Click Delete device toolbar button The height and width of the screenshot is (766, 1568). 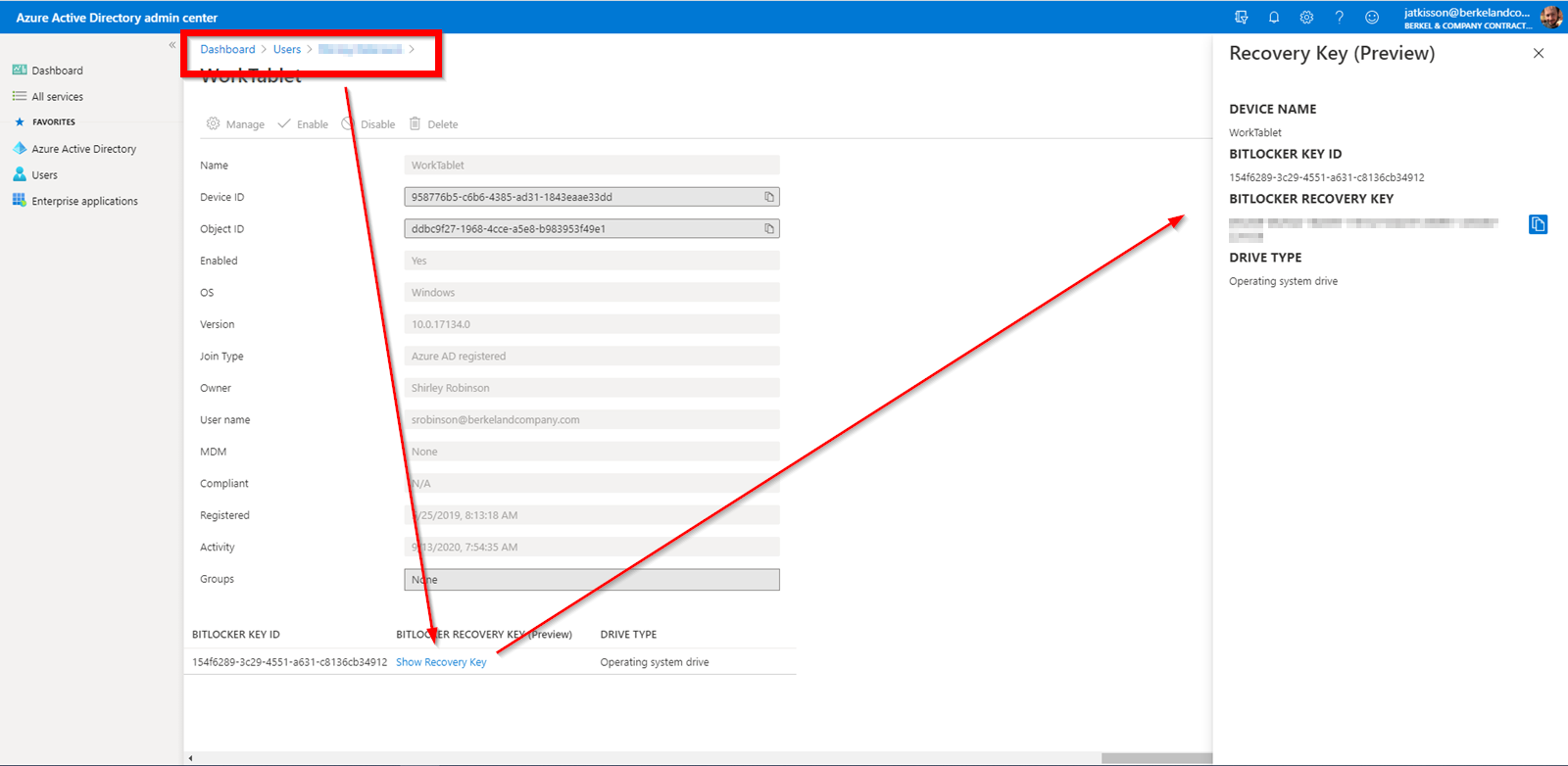(x=433, y=124)
